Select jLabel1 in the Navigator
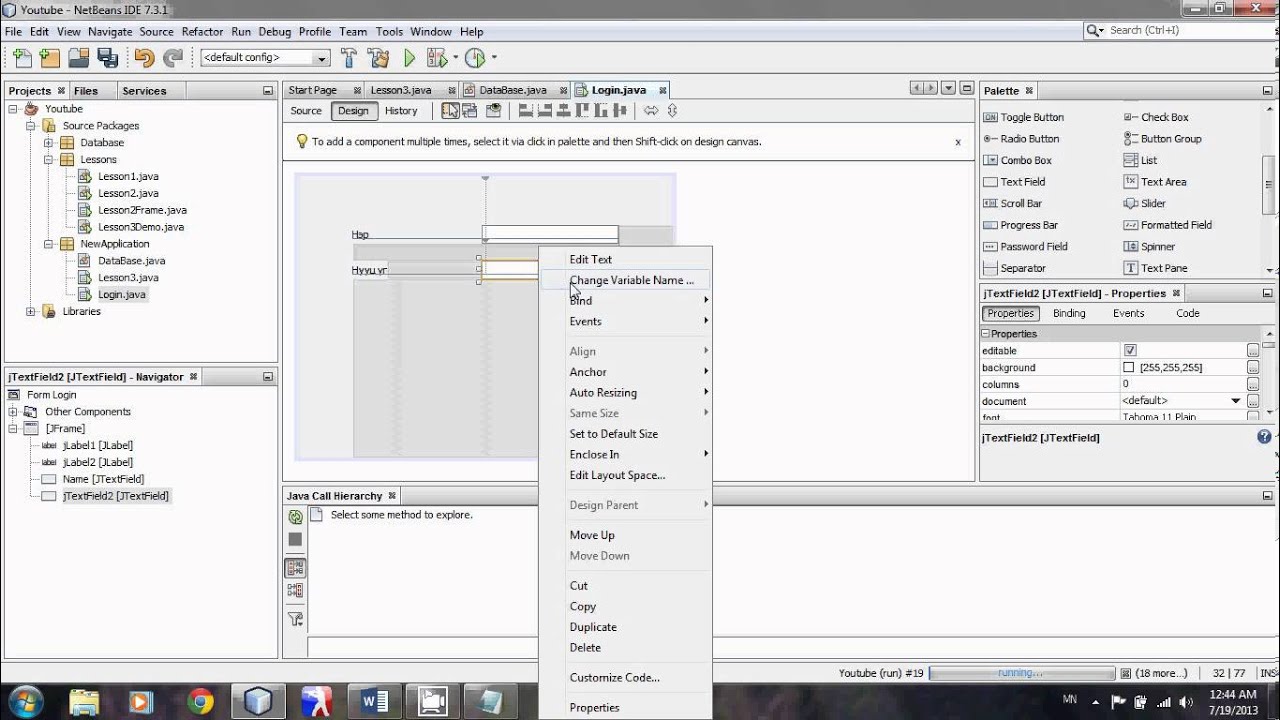 97,445
